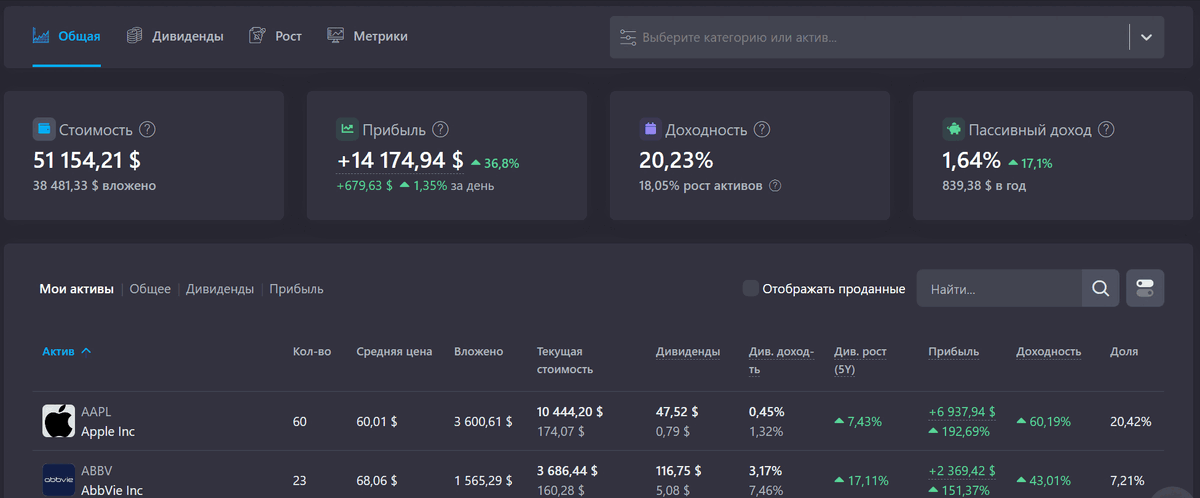Screen dimensions: 1200x498
Task: Select the Дивиденды table view
Action: pyautogui.click(x=220, y=289)
